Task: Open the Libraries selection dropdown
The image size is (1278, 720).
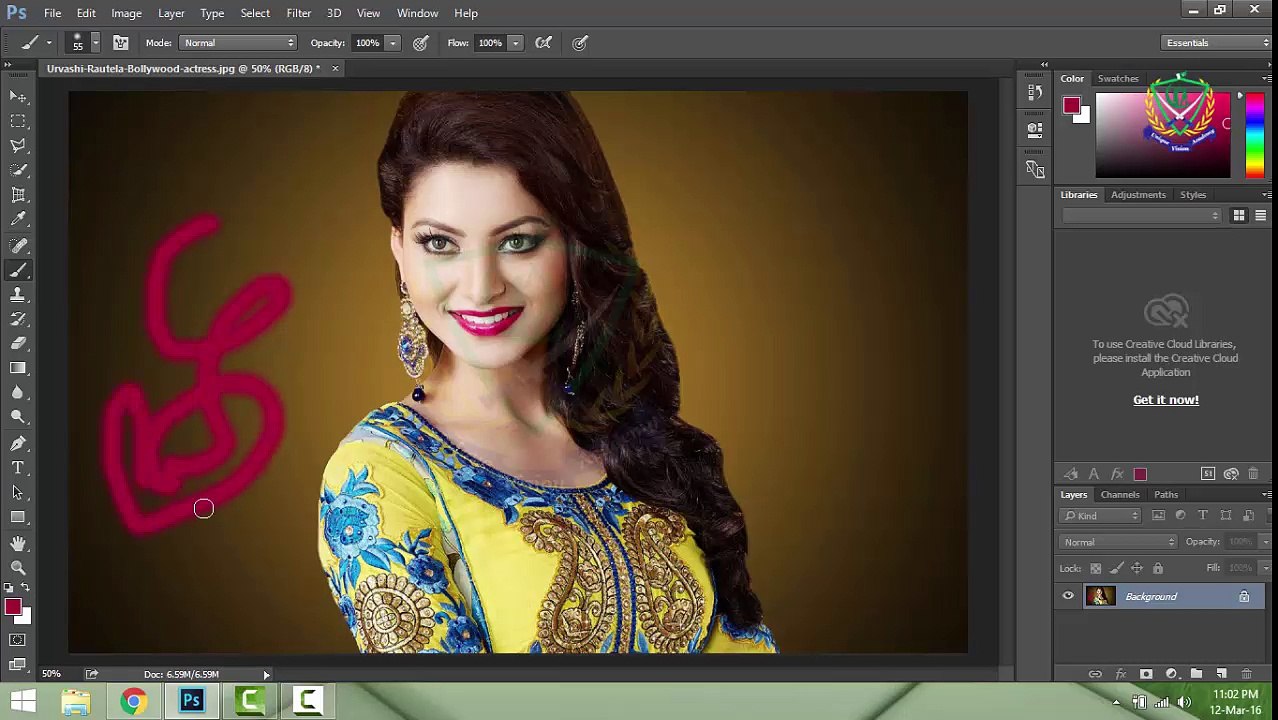Action: tap(1142, 216)
